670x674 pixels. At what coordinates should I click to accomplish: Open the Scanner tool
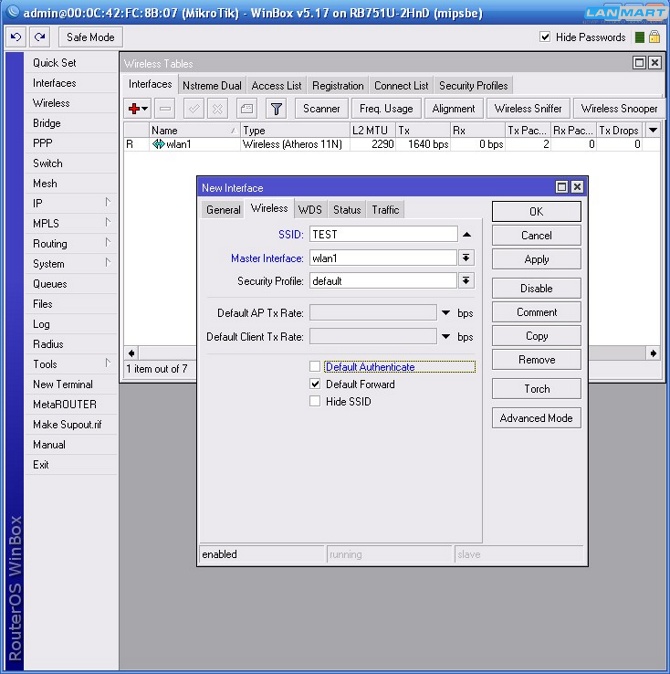pos(321,109)
